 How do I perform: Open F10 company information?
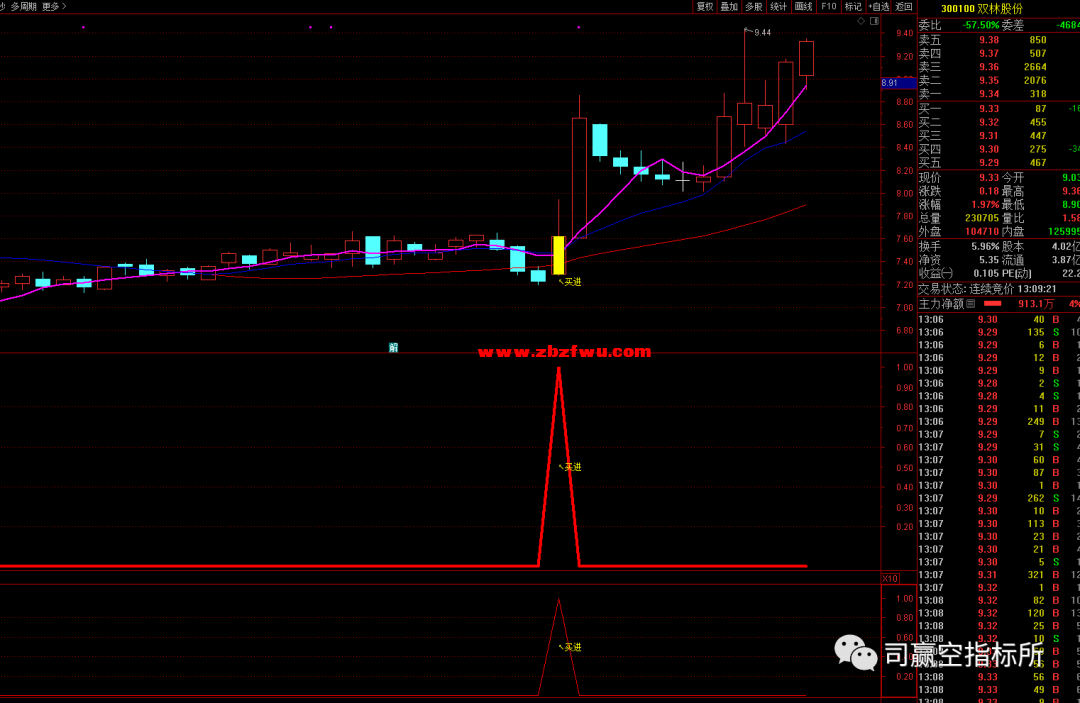point(828,6)
